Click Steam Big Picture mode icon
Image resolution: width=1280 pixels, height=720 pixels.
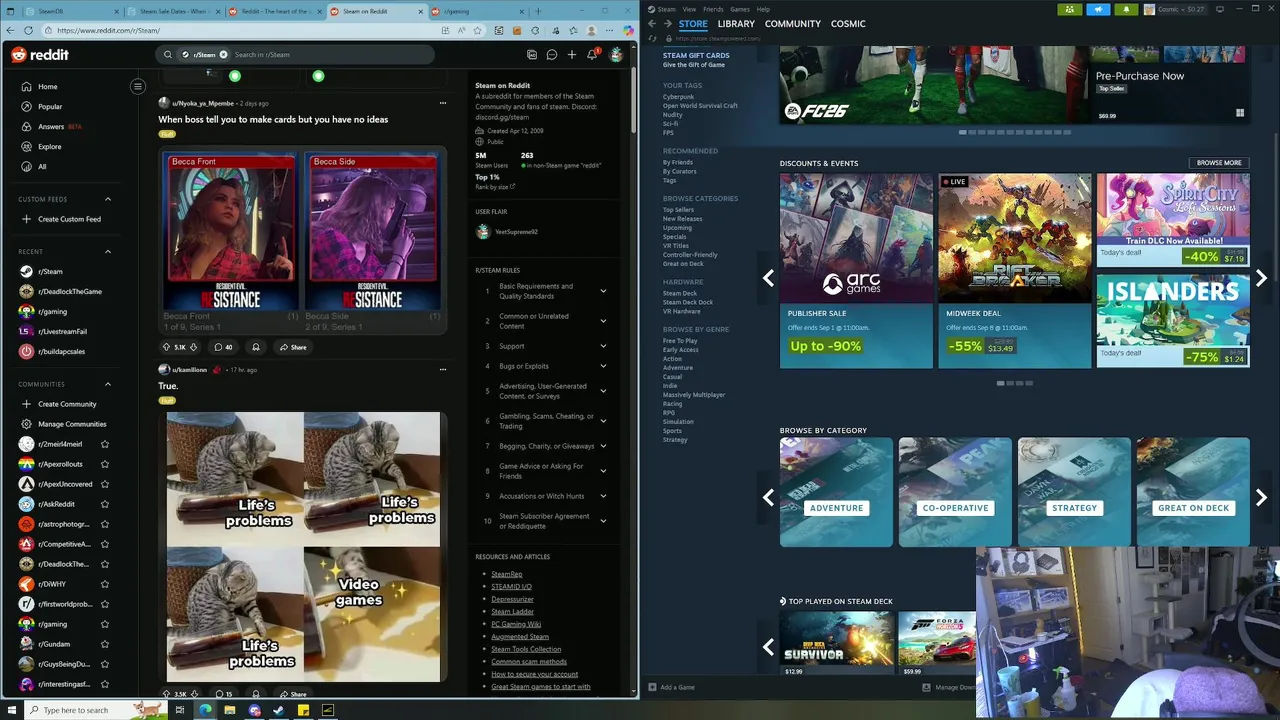[1220, 9]
